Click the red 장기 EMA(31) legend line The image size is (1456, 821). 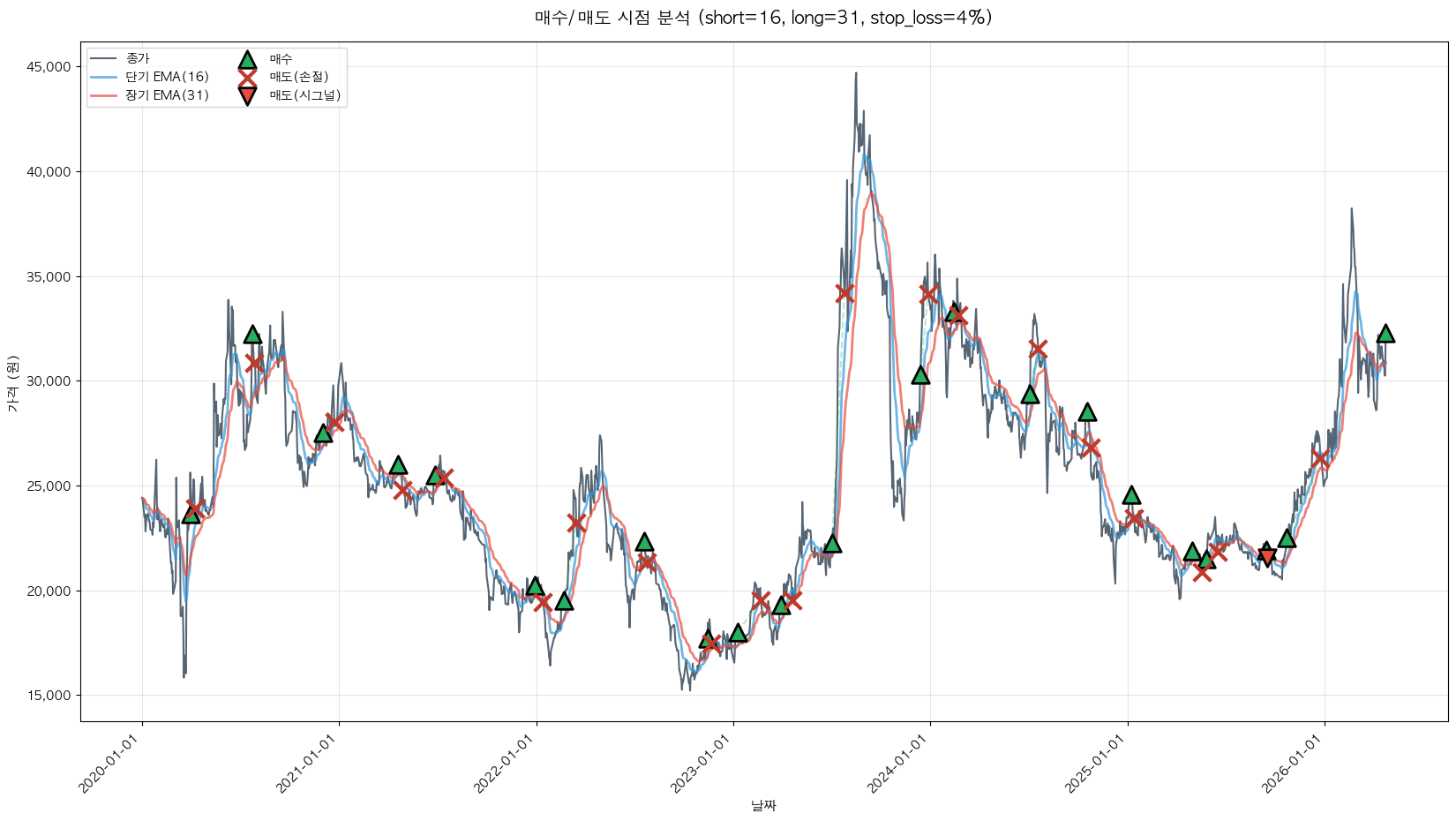click(104, 95)
